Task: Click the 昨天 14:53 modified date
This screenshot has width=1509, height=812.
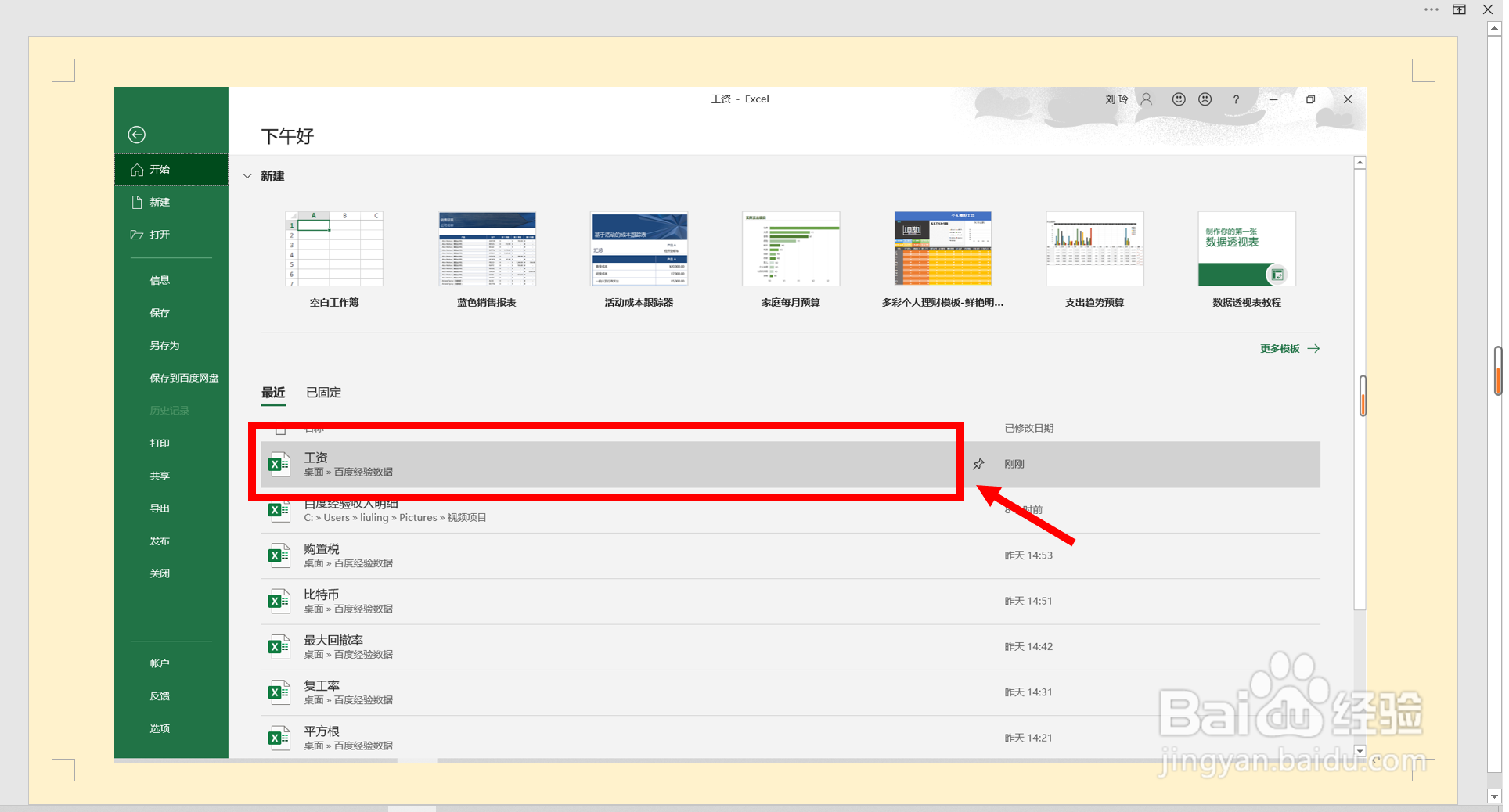Action: point(1028,555)
